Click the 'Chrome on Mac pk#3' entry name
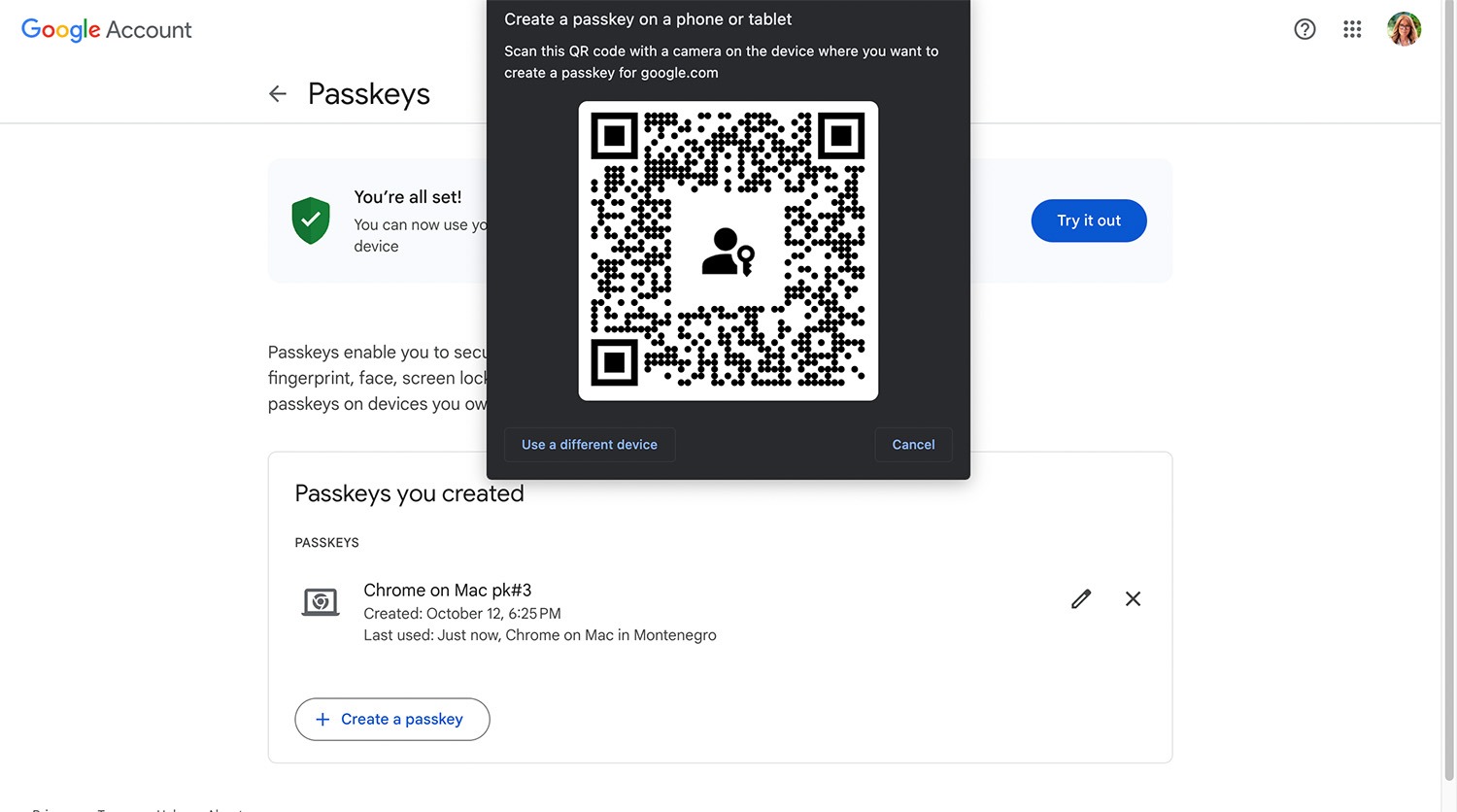1457x812 pixels. pyautogui.click(x=448, y=591)
